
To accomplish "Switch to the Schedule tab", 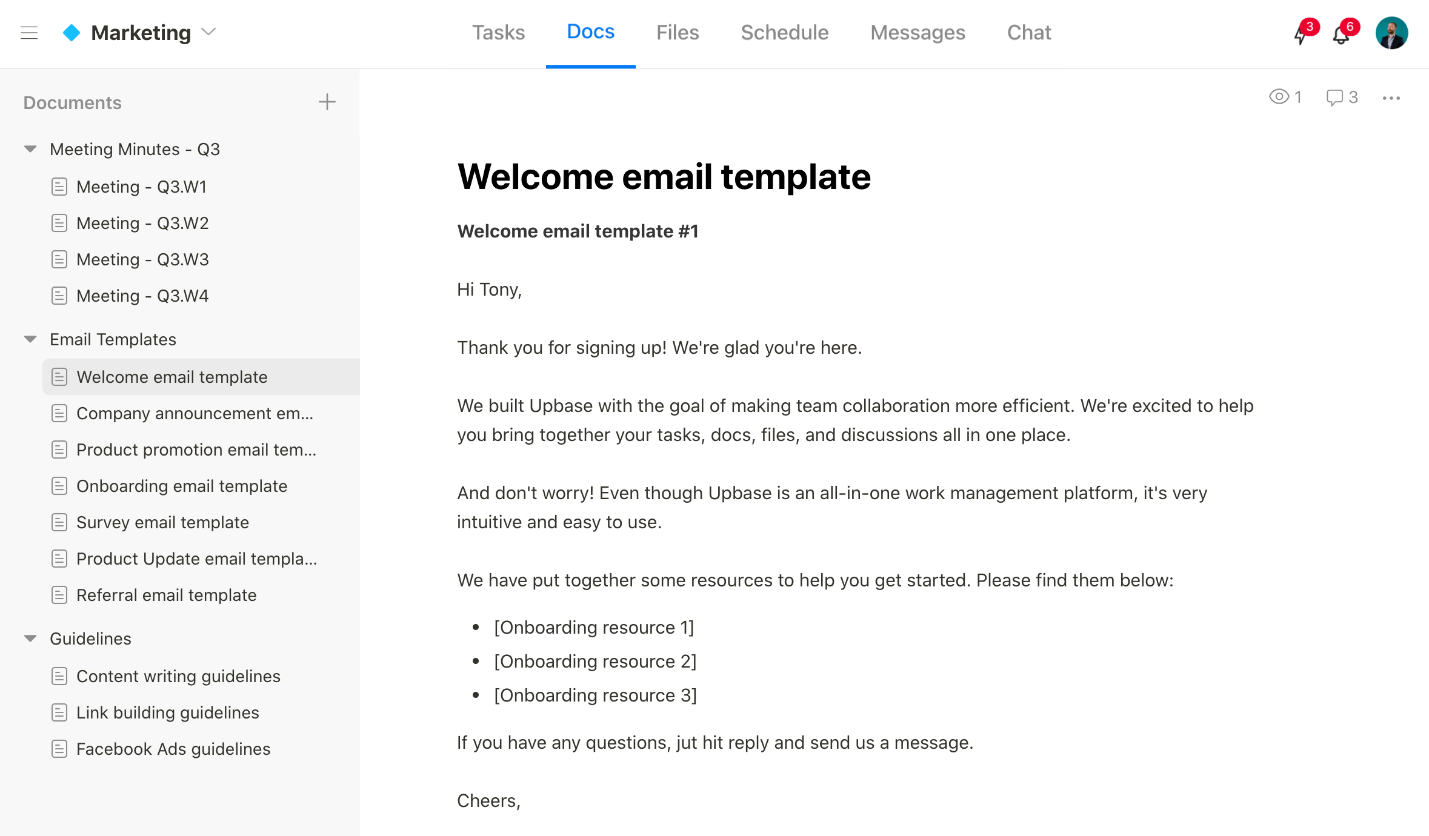I will 784,33.
